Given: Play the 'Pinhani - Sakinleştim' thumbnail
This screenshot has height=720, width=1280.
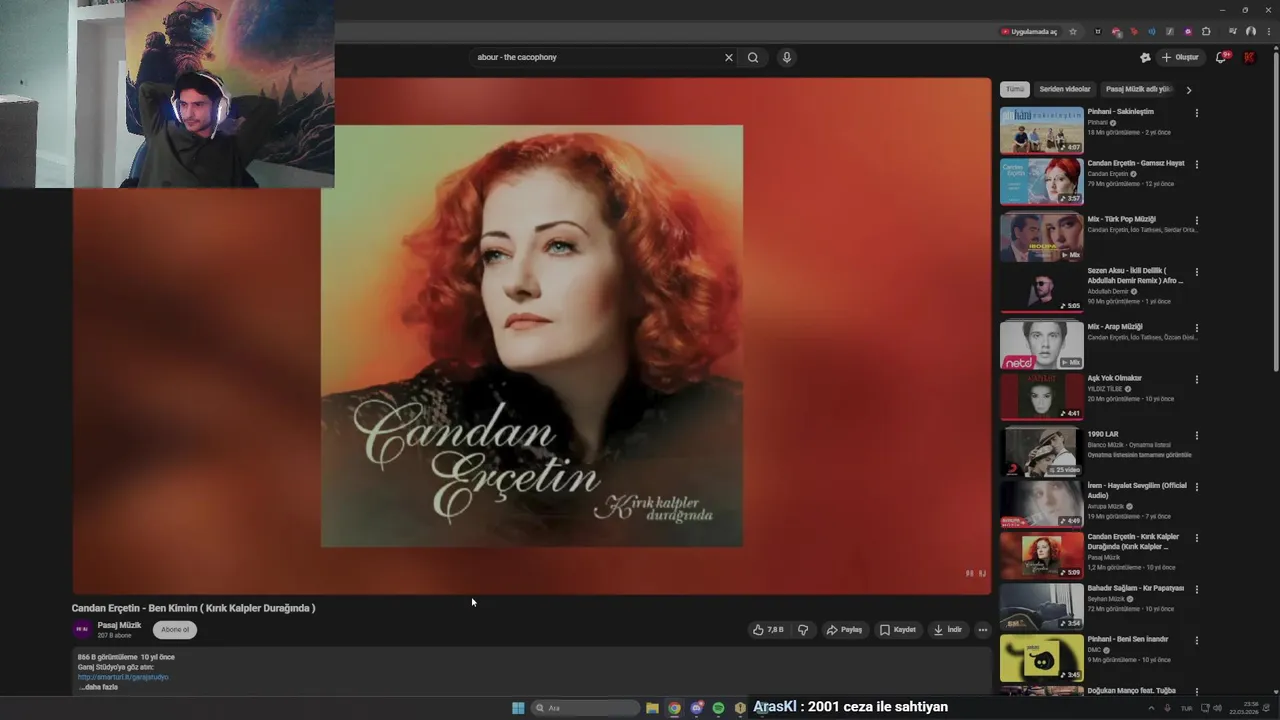Looking at the screenshot, I should point(1041,129).
